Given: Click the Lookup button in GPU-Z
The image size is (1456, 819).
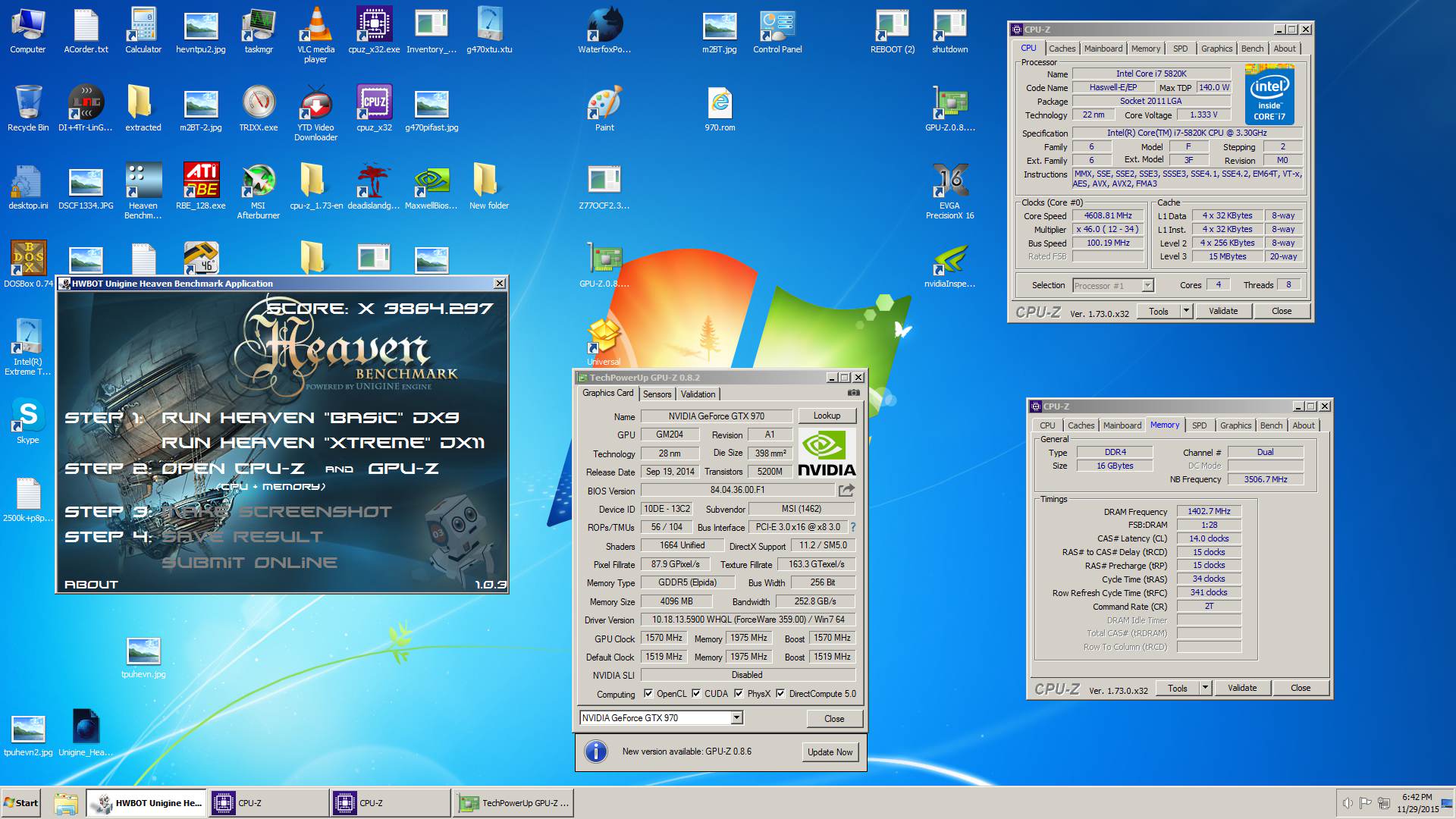Looking at the screenshot, I should tap(827, 416).
